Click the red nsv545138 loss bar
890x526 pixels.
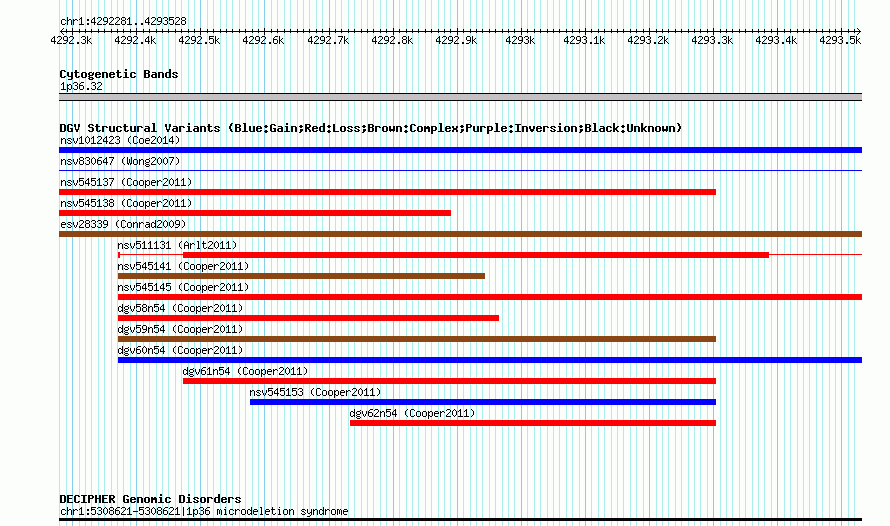point(255,213)
